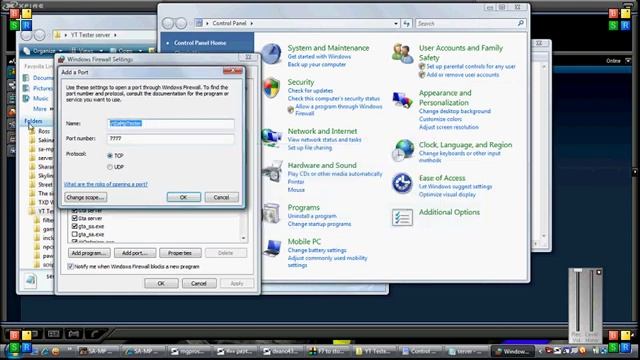Select the UDP protocol option
The height and width of the screenshot is (360, 640).
pos(110,167)
